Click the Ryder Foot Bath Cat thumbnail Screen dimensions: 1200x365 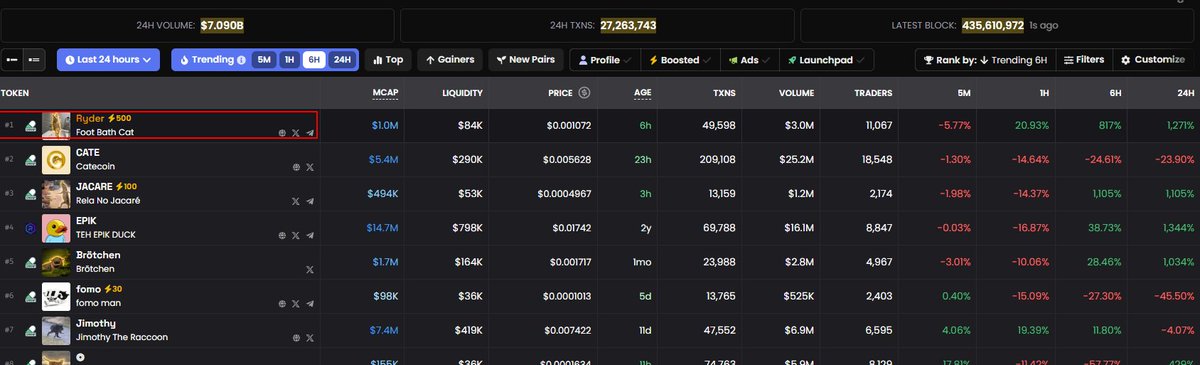[x=56, y=125]
